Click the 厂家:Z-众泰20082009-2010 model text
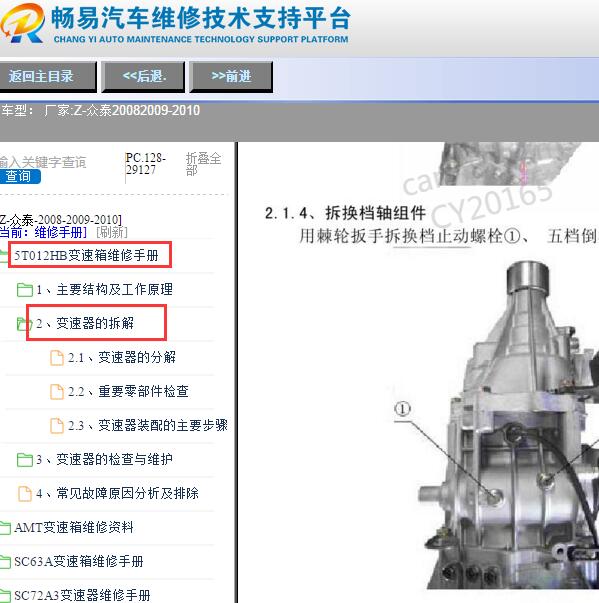Viewport: 599px width, 603px height. pos(122,111)
